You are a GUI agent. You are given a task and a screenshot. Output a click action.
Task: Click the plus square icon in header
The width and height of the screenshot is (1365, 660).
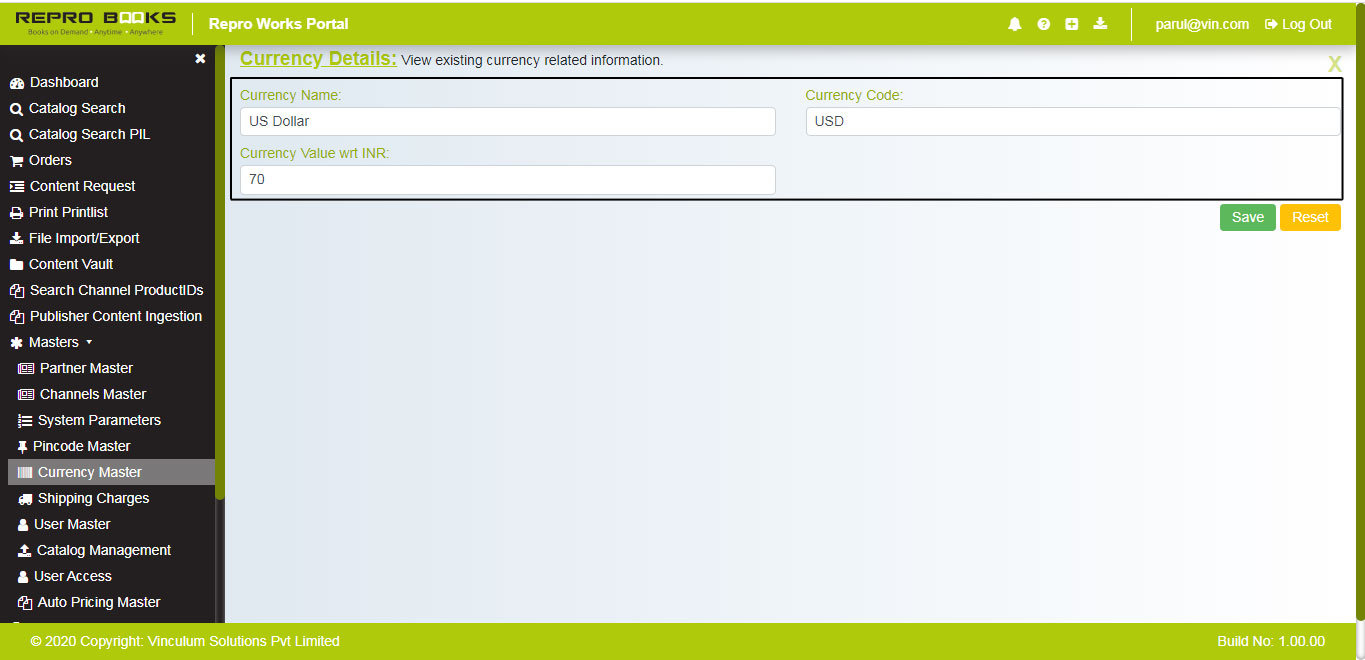tap(1072, 24)
